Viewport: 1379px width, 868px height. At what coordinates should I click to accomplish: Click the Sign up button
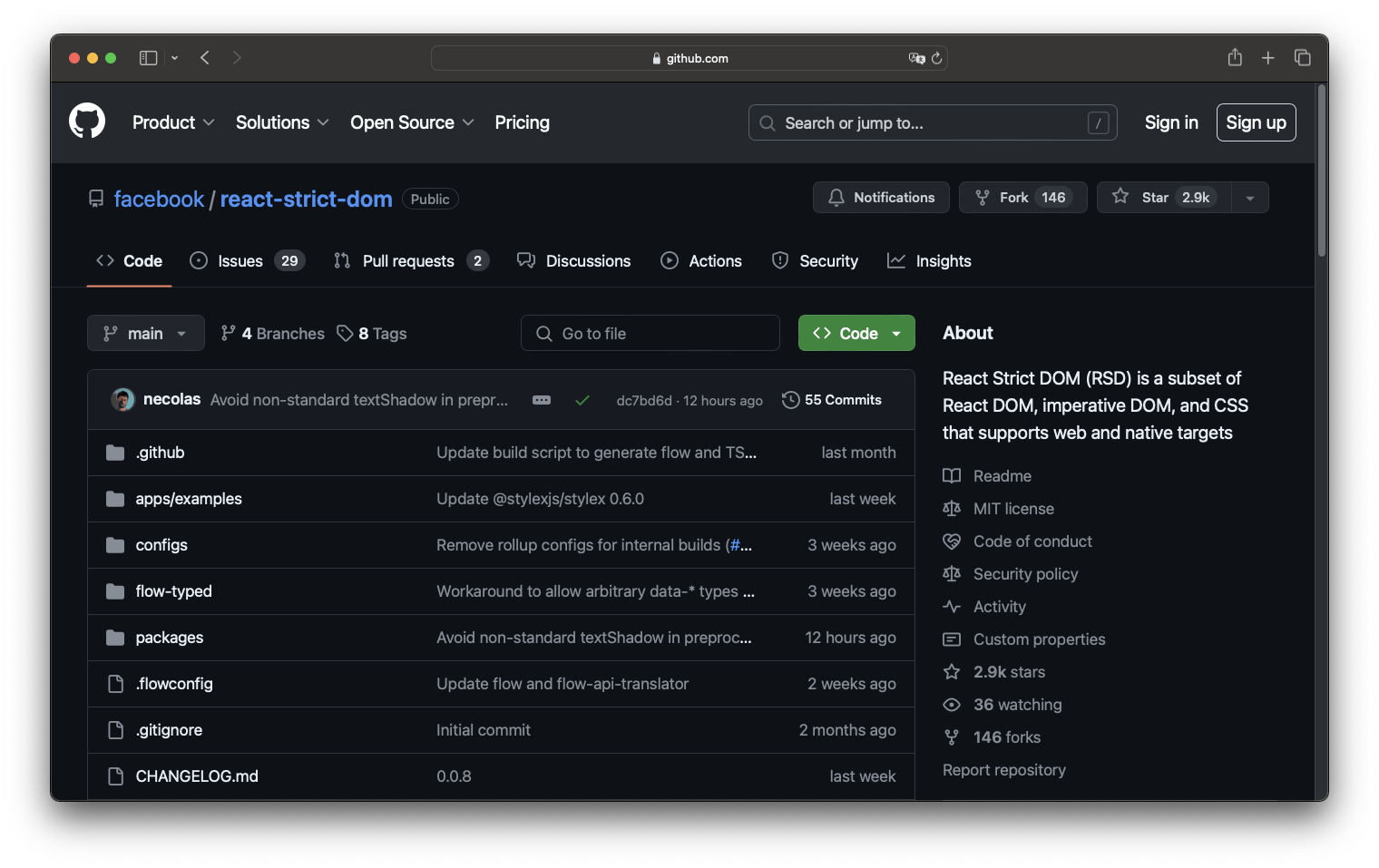tap(1256, 122)
